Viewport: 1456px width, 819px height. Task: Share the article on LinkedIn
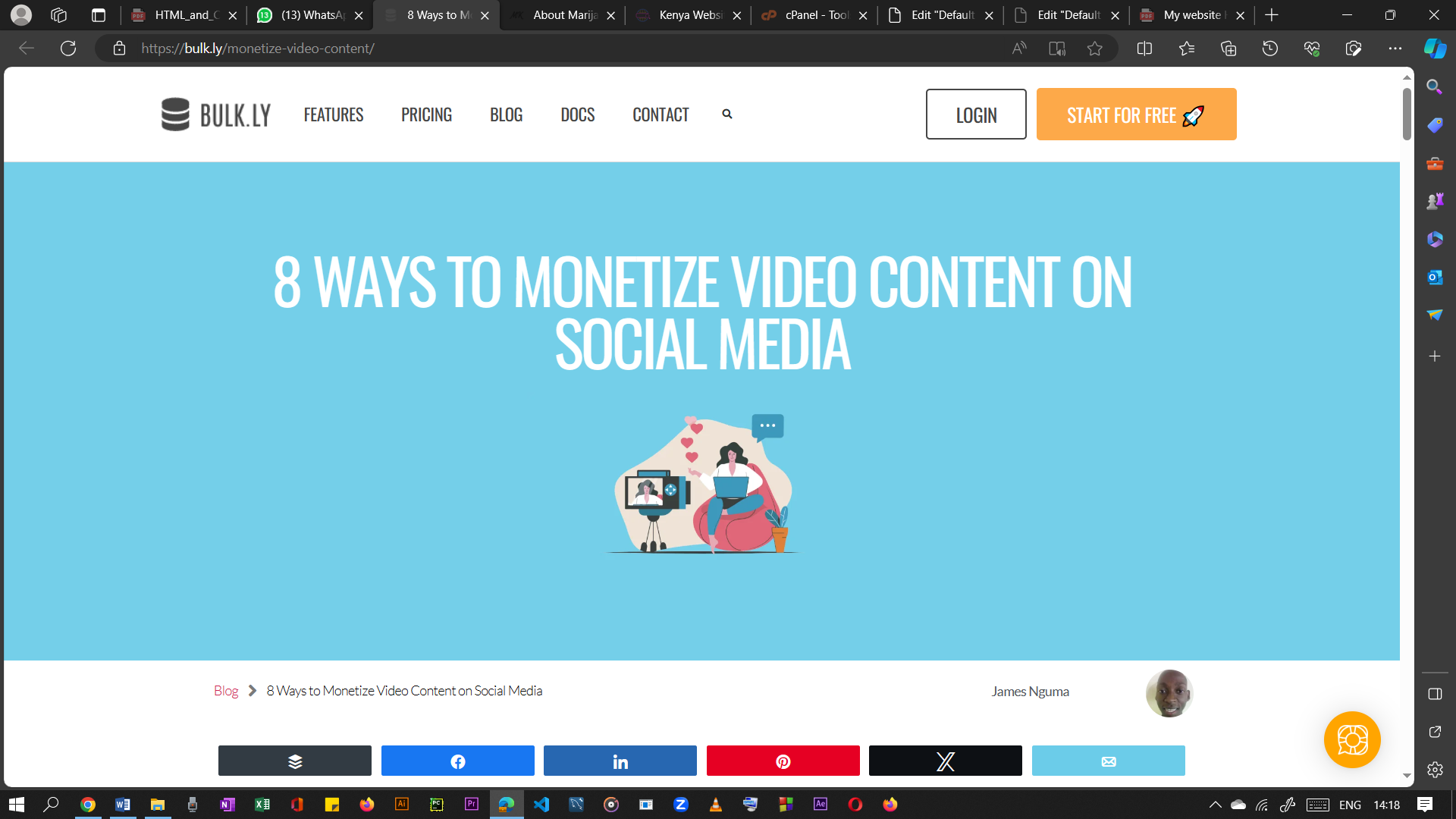620,761
